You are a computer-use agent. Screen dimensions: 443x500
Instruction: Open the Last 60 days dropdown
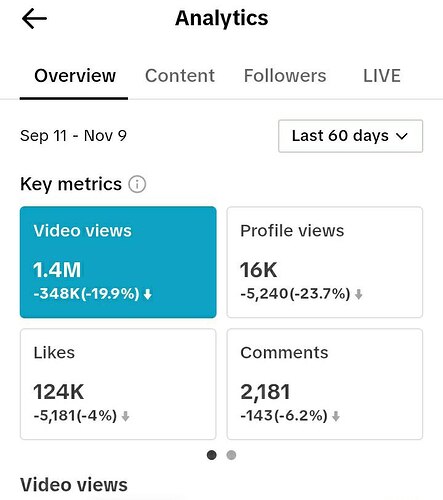click(351, 136)
